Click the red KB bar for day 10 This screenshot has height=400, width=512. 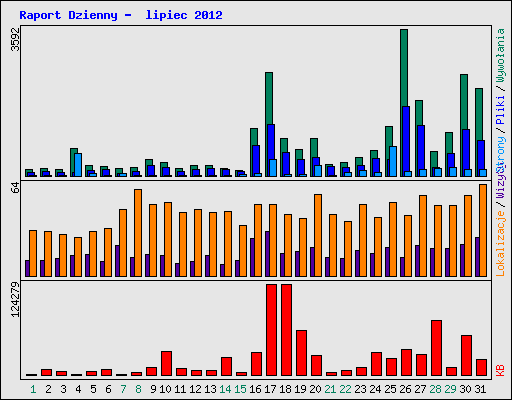tap(166, 363)
